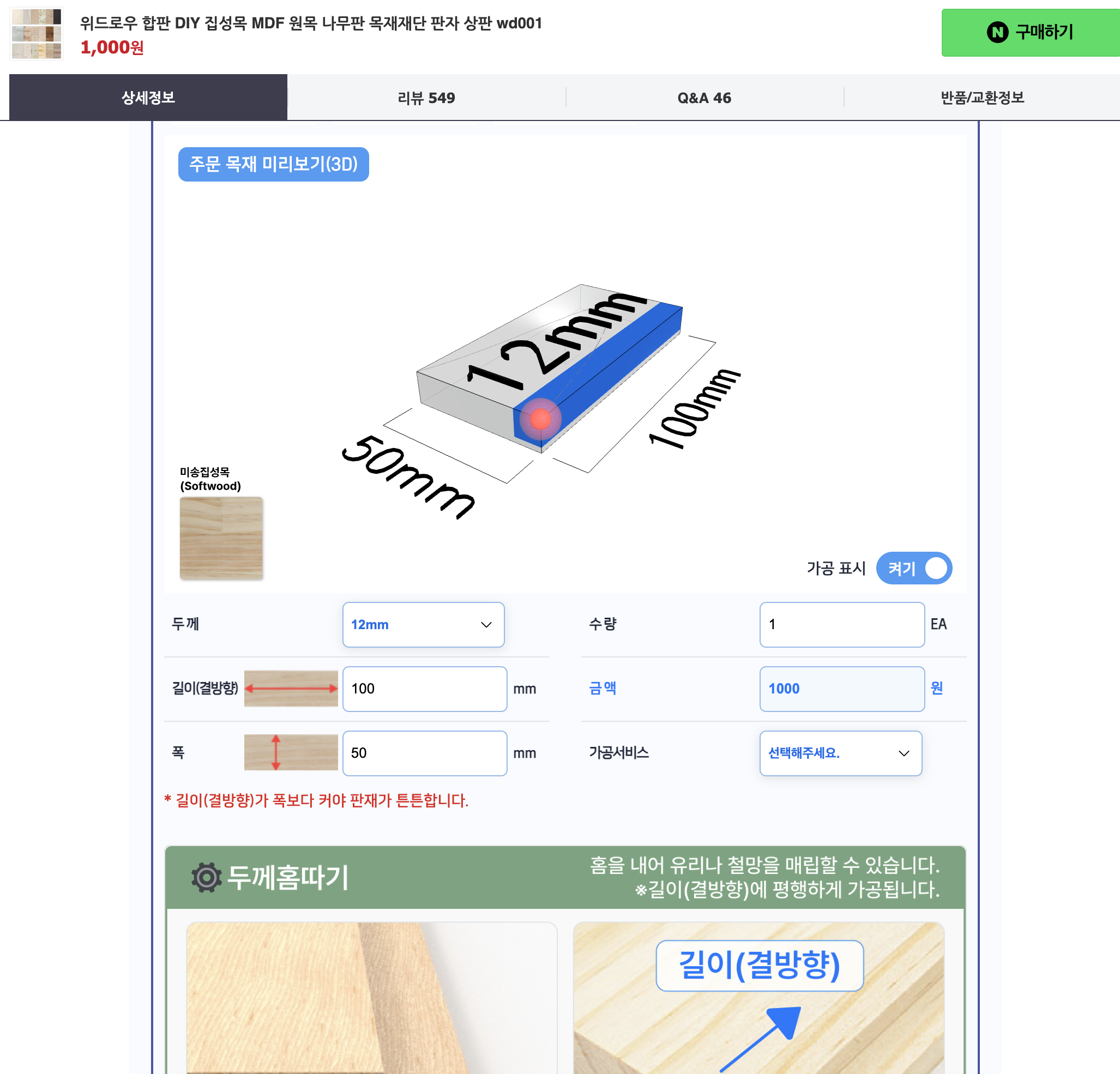
Task: Switch to the 상세정보 tab
Action: point(148,97)
